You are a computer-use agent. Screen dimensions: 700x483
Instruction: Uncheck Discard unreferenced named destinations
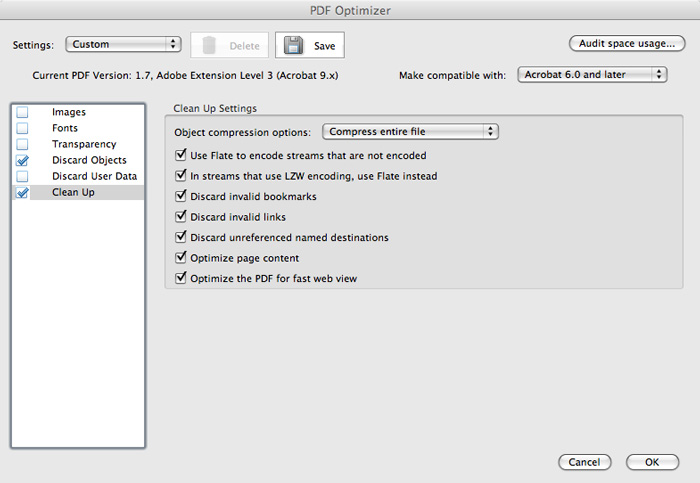click(x=181, y=238)
